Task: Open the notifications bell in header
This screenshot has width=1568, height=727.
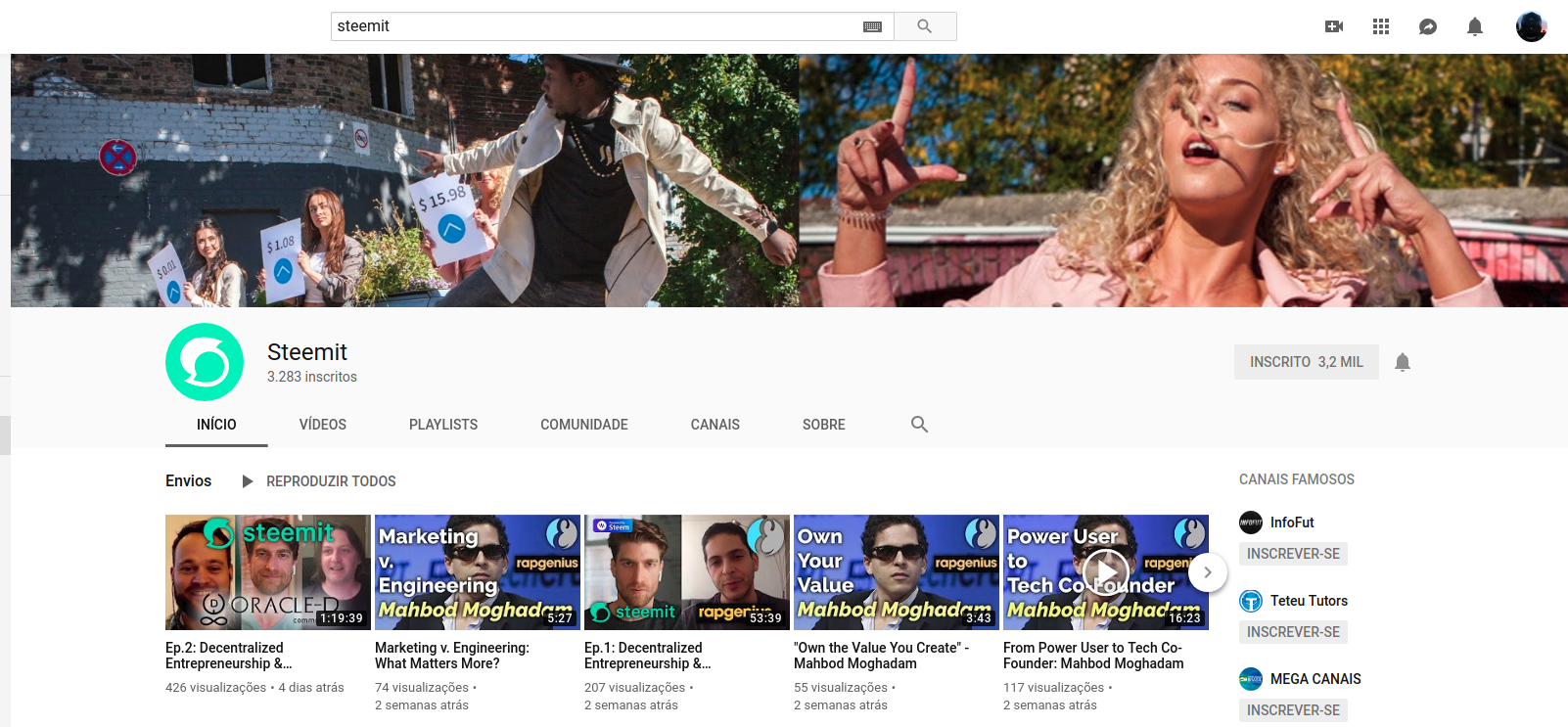Action: [1475, 26]
